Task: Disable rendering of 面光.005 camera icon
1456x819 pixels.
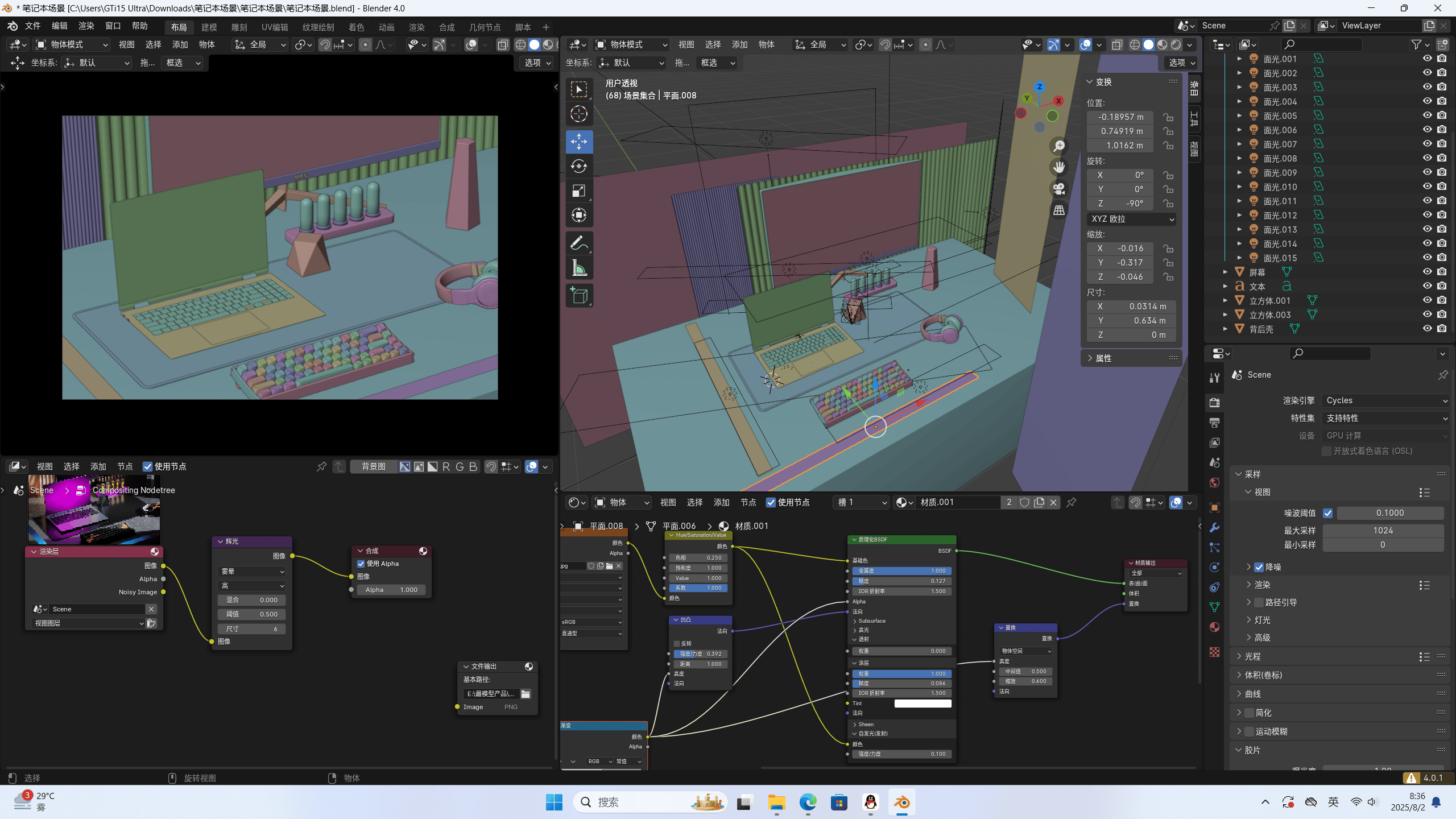Action: tap(1442, 115)
